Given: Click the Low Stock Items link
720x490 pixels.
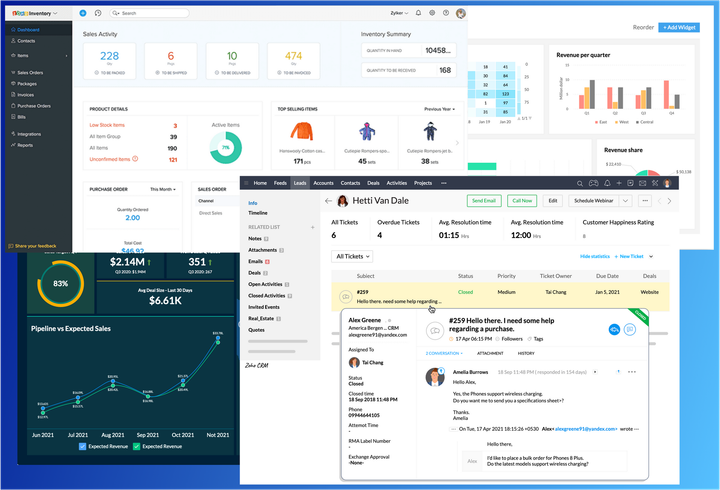Looking at the screenshot, I should [x=107, y=125].
